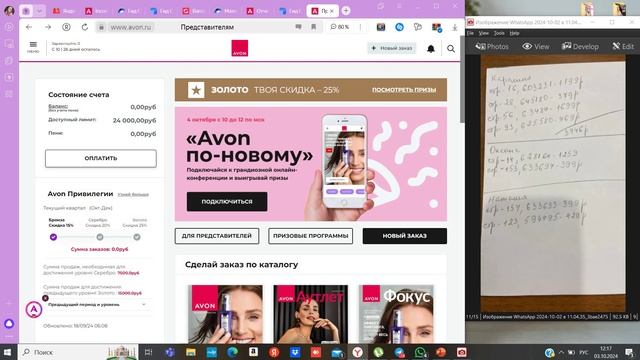
Task: Switch to Edit mode in photo viewer
Action: click(623, 47)
